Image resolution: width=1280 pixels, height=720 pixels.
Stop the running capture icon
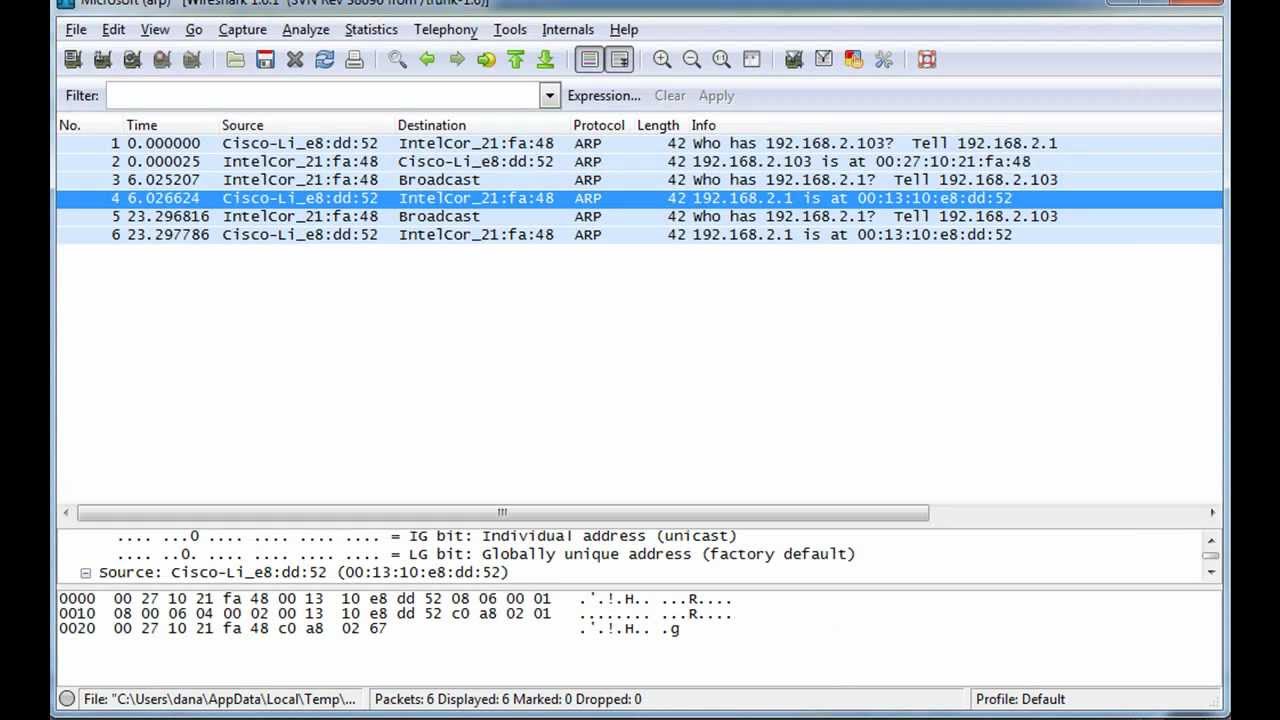click(162, 60)
